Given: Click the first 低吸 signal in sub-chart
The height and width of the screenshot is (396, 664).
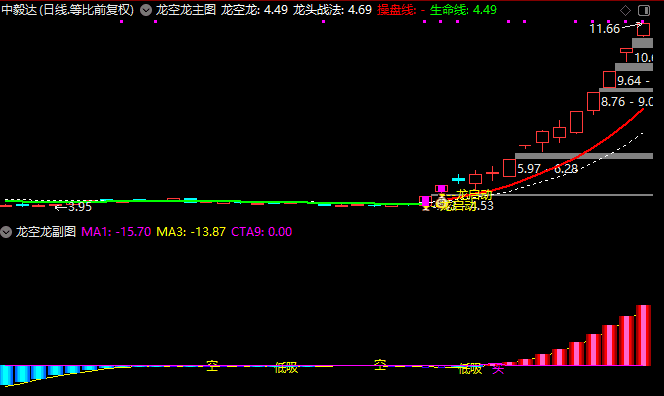Looking at the screenshot, I should point(286,368).
